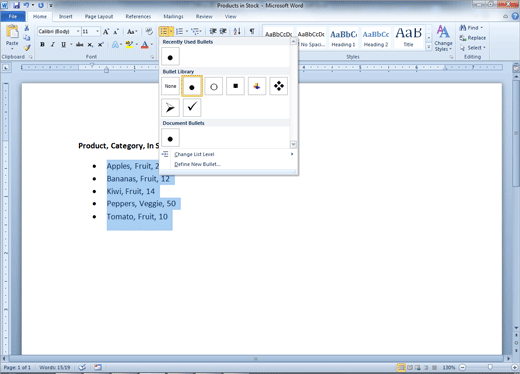Open text highlight color picker
This screenshot has height=374, width=520.
point(137,45)
